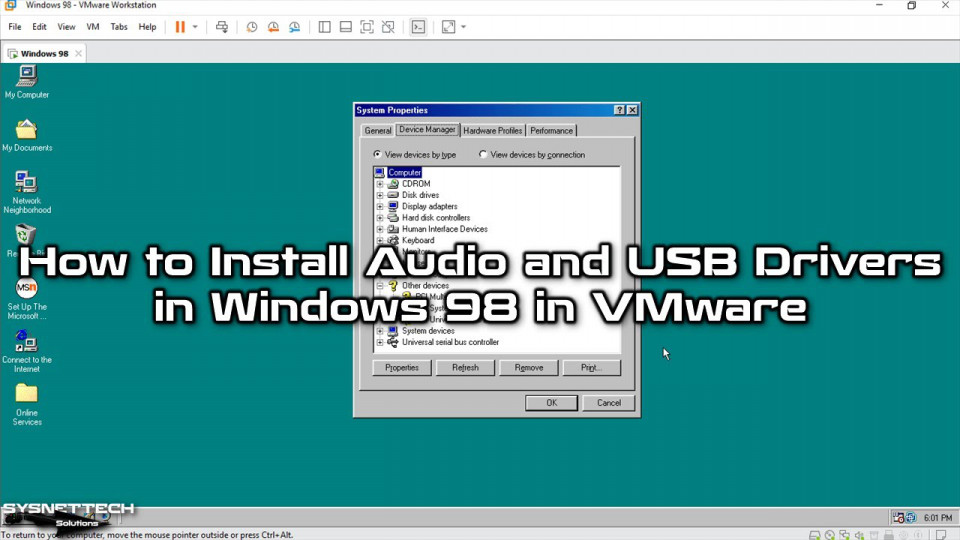Select the Computer root node

[404, 173]
